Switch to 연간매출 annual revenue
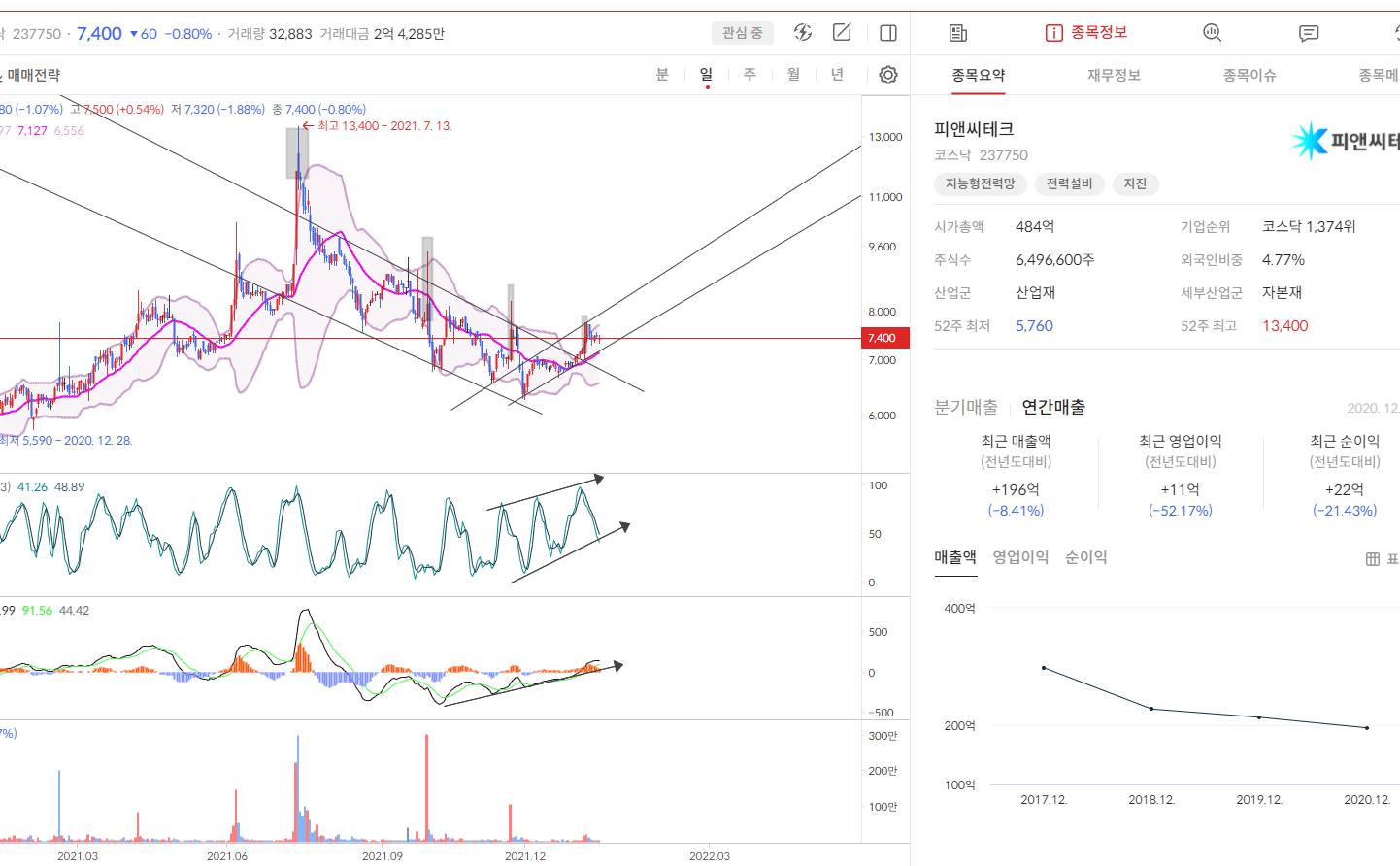1400x866 pixels. [x=1053, y=407]
